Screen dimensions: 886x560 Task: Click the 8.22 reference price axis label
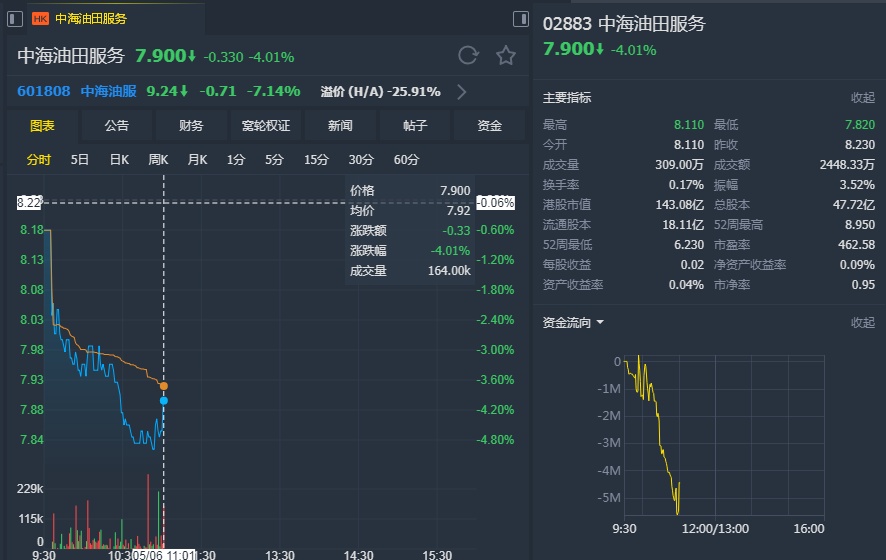pyautogui.click(x=29, y=202)
